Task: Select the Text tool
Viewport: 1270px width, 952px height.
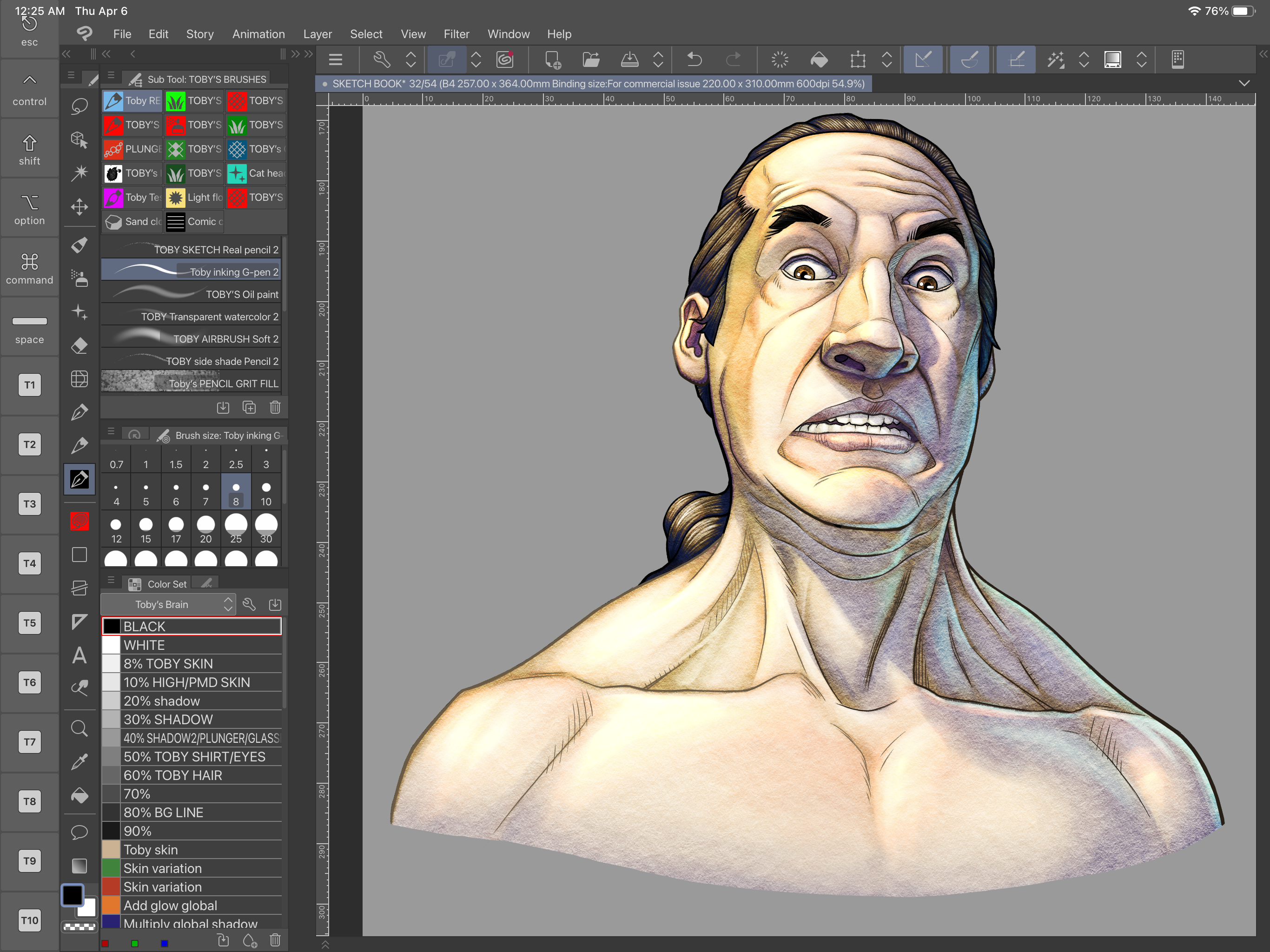Action: click(x=79, y=655)
